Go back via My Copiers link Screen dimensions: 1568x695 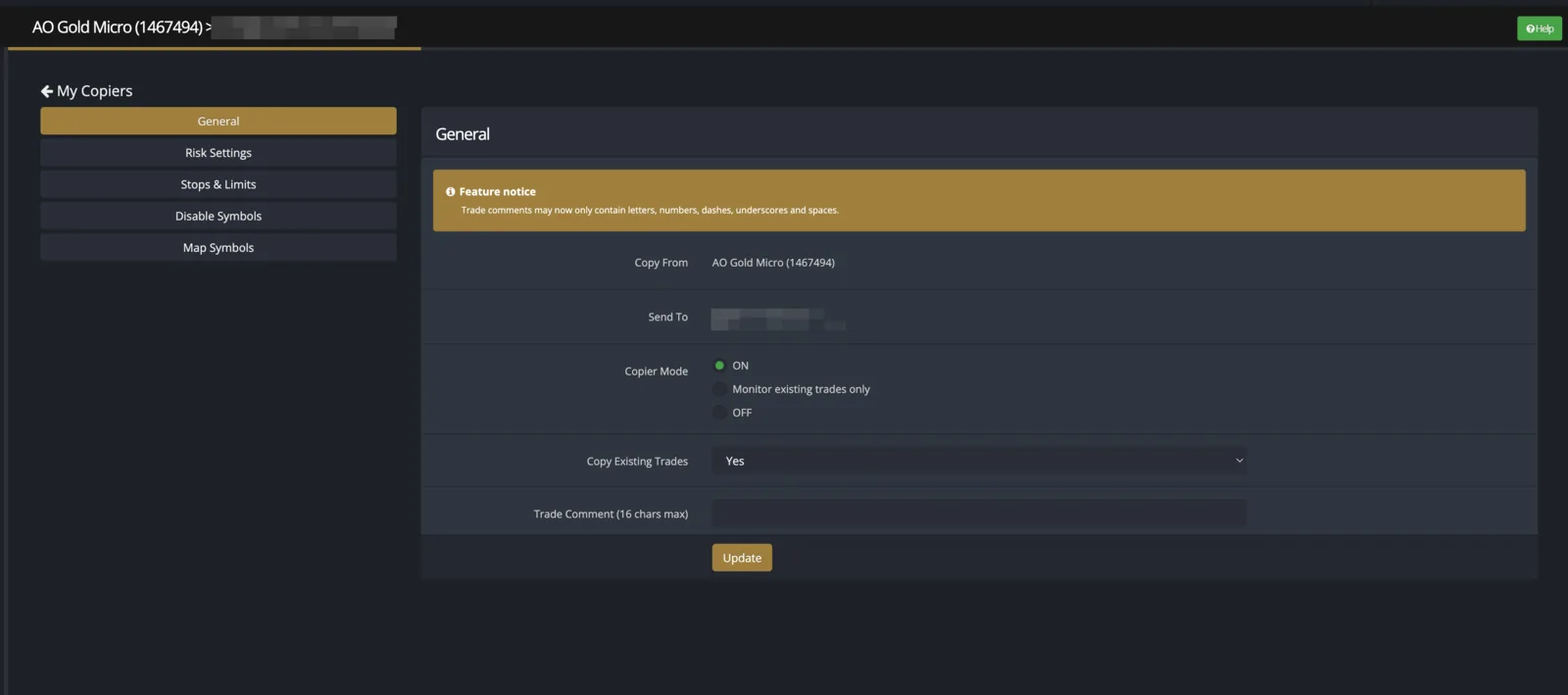pos(94,91)
